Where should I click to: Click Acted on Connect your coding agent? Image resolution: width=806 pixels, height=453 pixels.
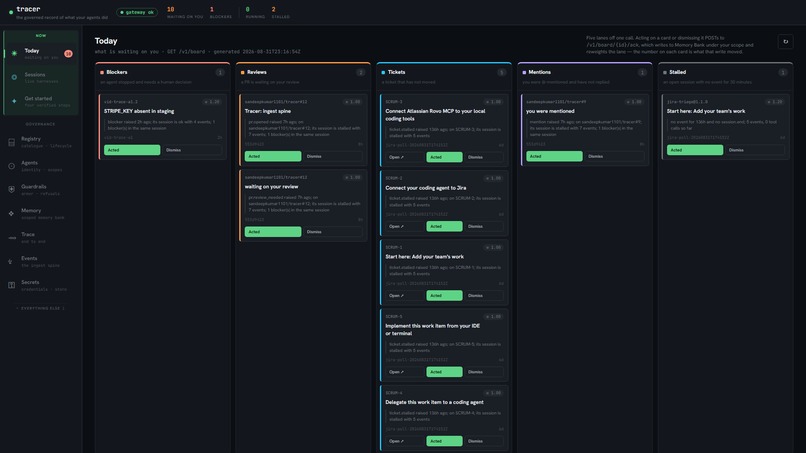(x=444, y=226)
